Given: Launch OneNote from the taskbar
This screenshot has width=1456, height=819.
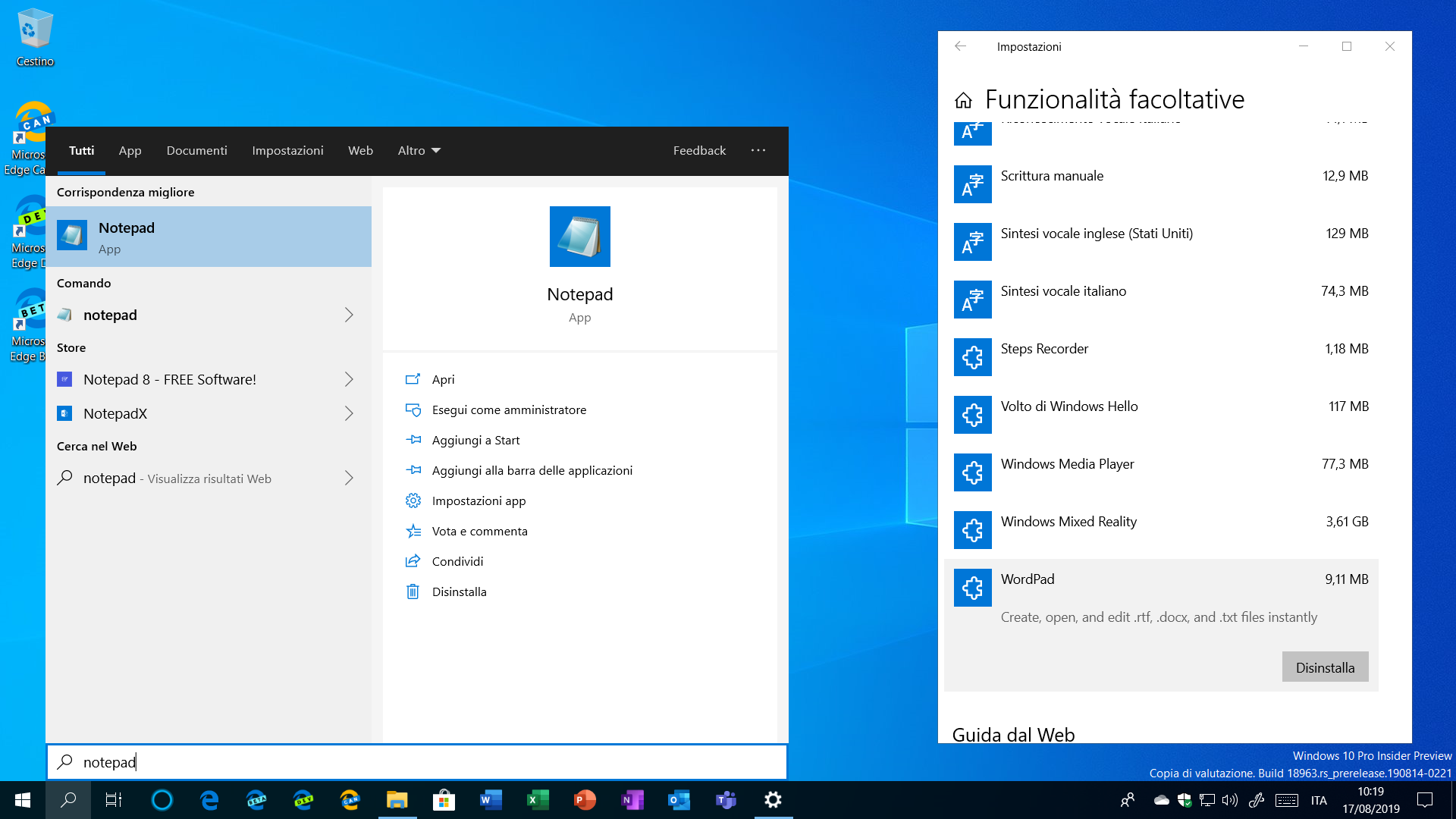Looking at the screenshot, I should coord(632,800).
